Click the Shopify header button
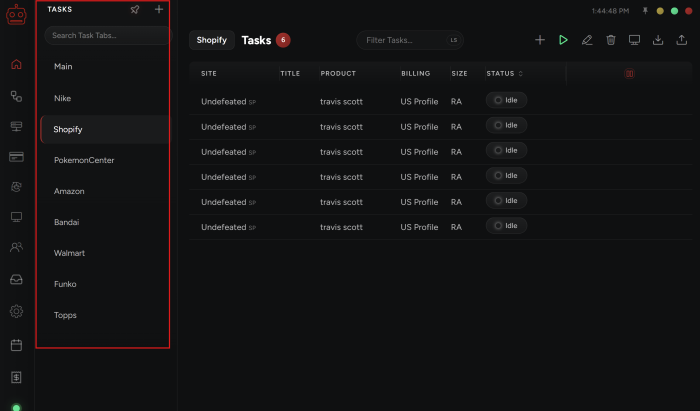This screenshot has height=411, width=700. tap(212, 40)
